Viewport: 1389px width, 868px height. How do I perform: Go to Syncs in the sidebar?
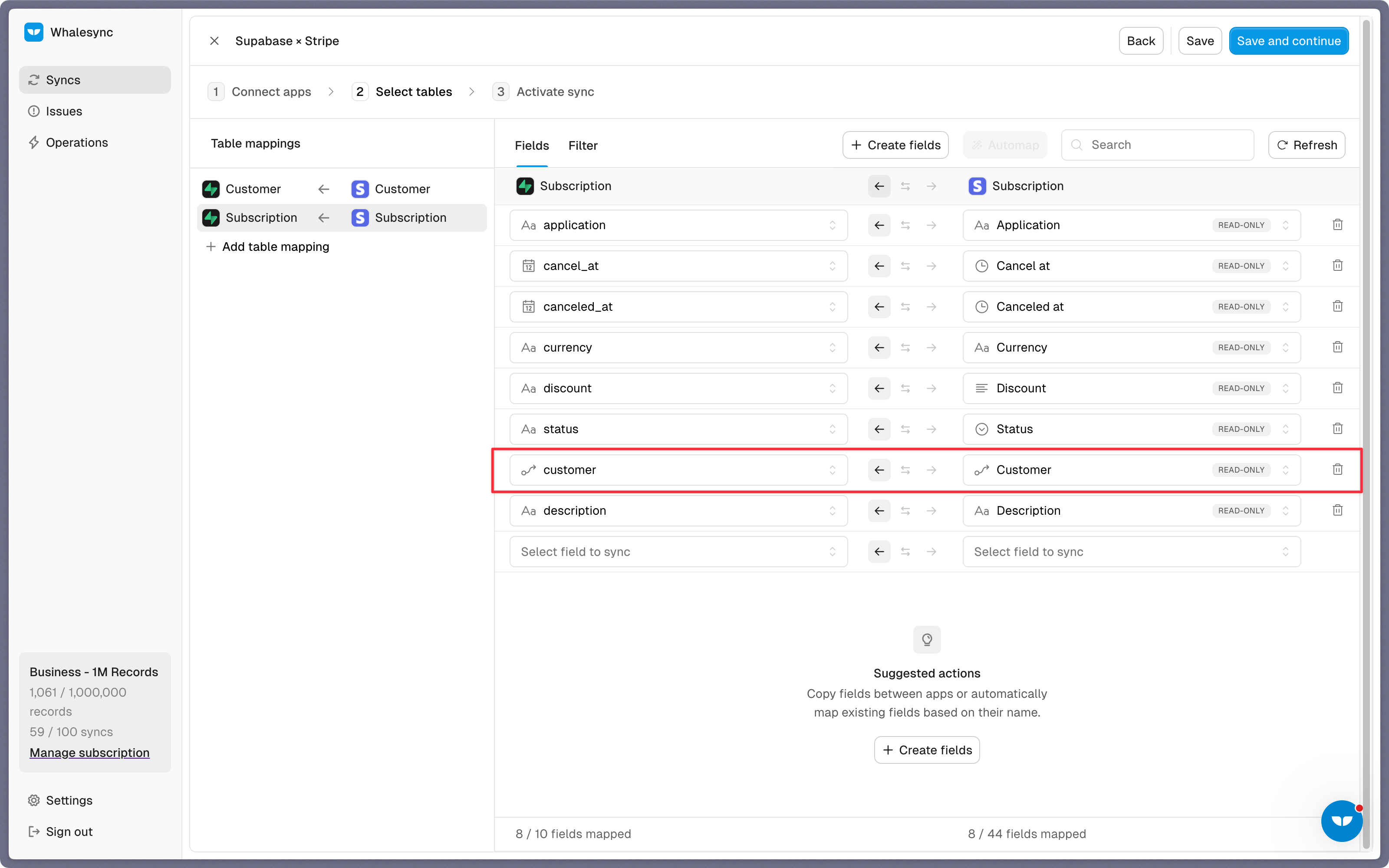tap(95, 80)
